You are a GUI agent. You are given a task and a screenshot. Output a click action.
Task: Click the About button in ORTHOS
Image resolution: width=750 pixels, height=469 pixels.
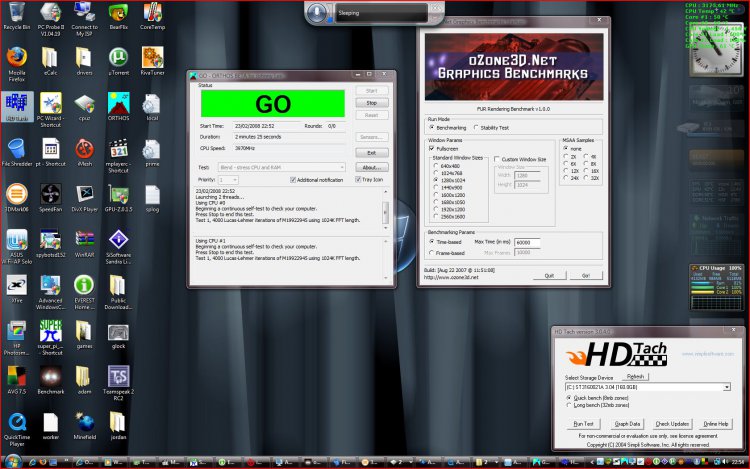tap(372, 167)
